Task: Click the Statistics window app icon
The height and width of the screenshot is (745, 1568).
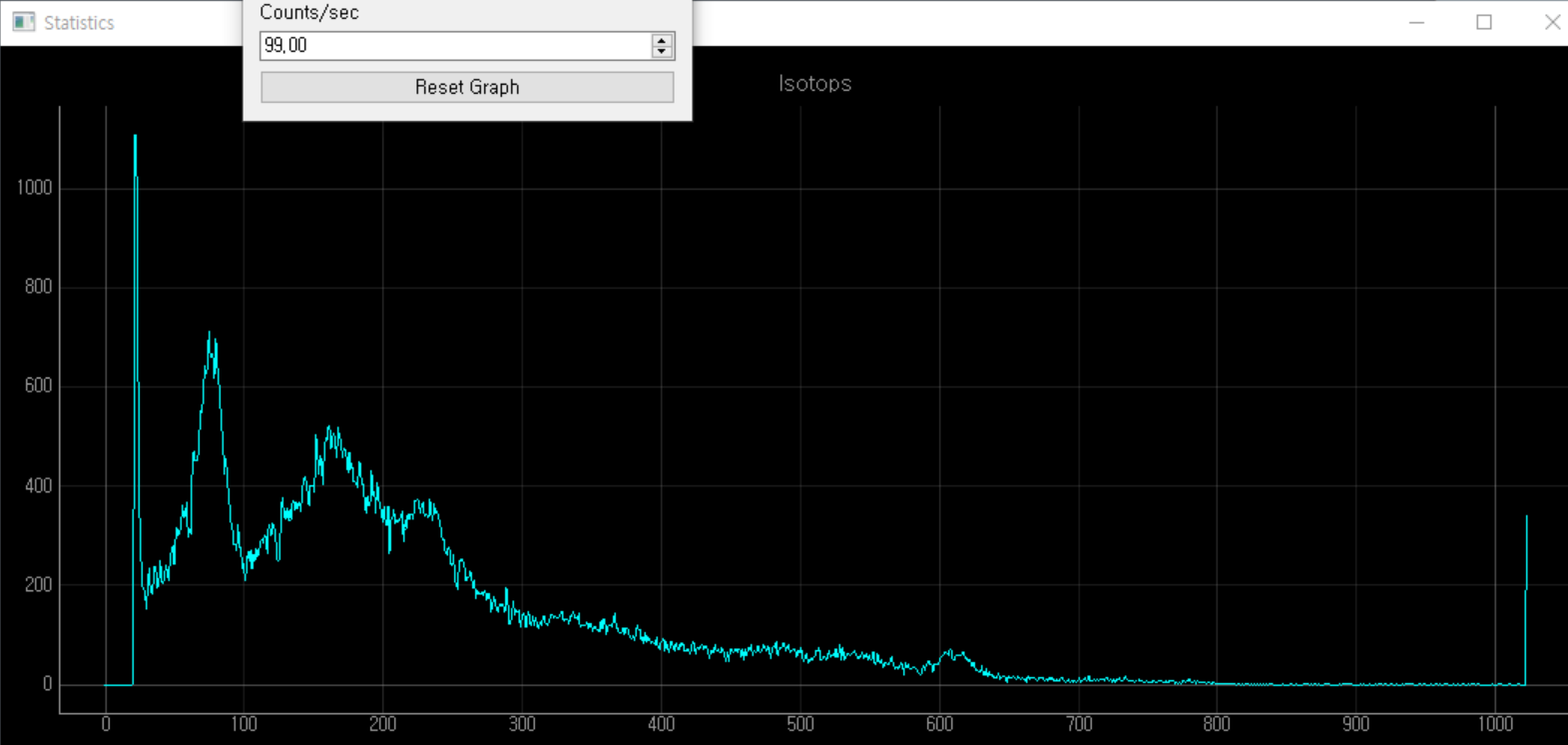Action: (24, 22)
